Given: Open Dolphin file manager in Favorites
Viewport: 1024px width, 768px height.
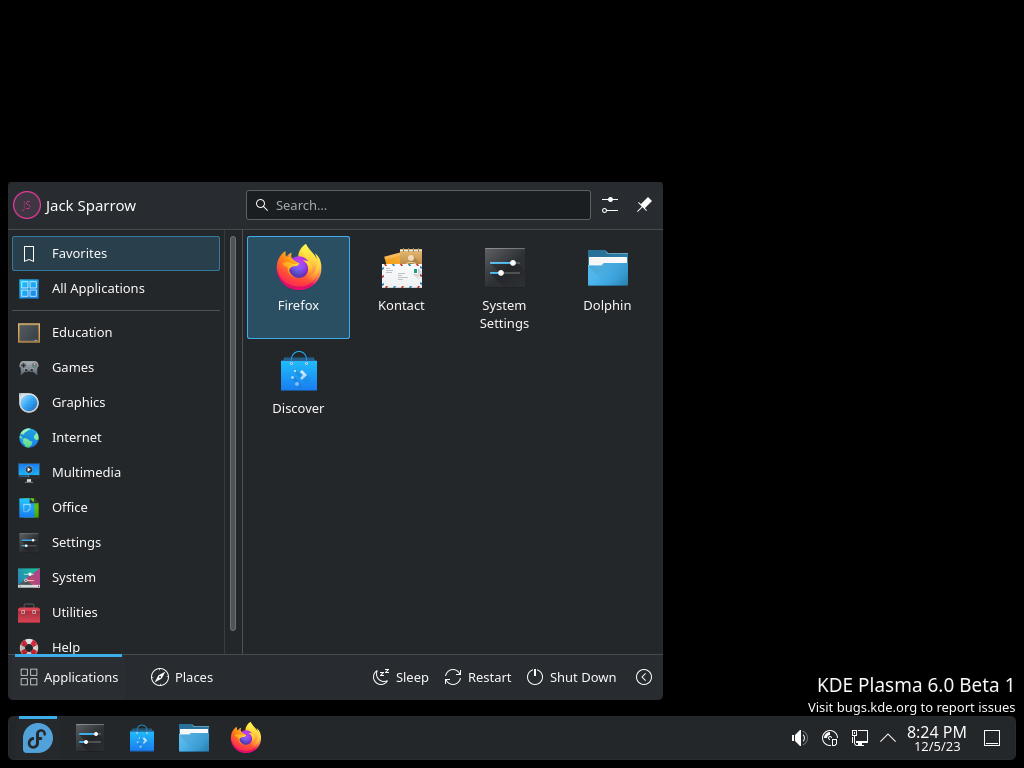Looking at the screenshot, I should (x=607, y=287).
